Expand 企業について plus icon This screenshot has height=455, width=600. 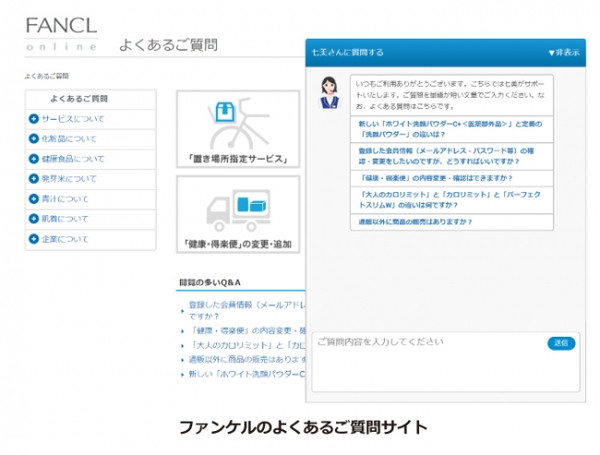point(34,239)
